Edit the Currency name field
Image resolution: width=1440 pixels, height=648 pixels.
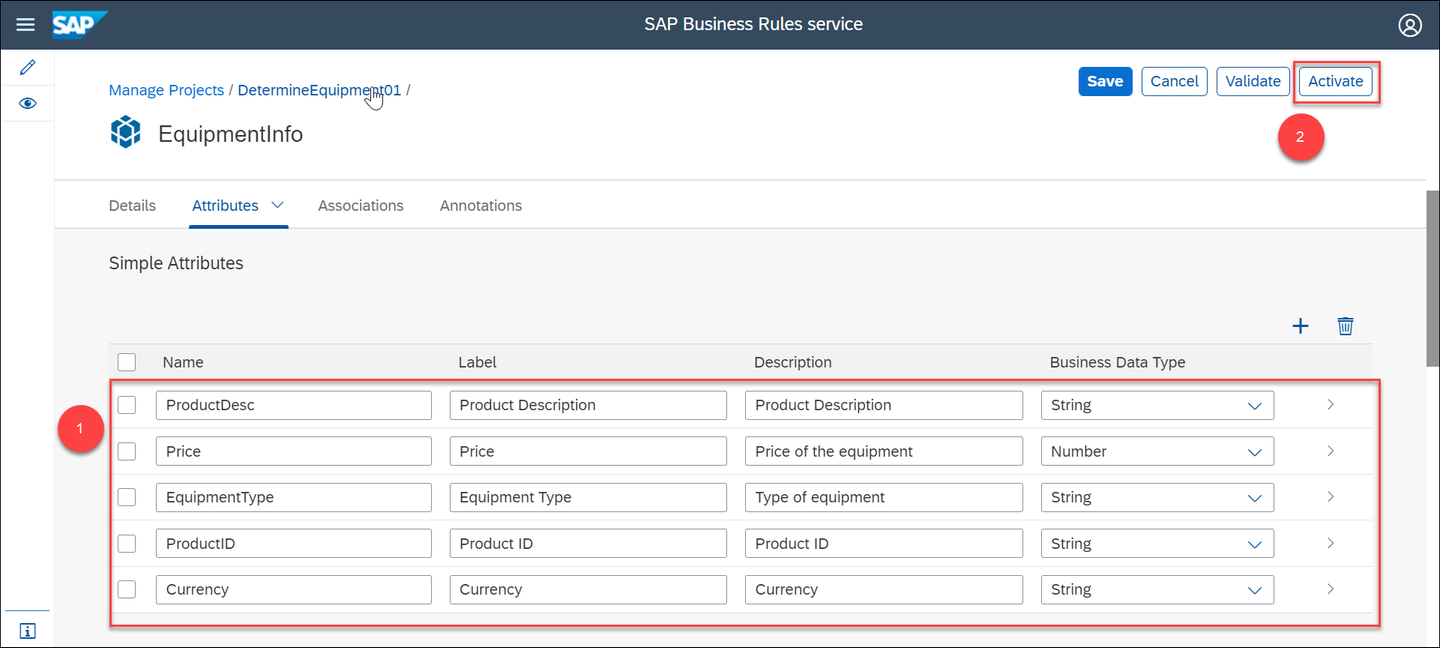click(294, 589)
